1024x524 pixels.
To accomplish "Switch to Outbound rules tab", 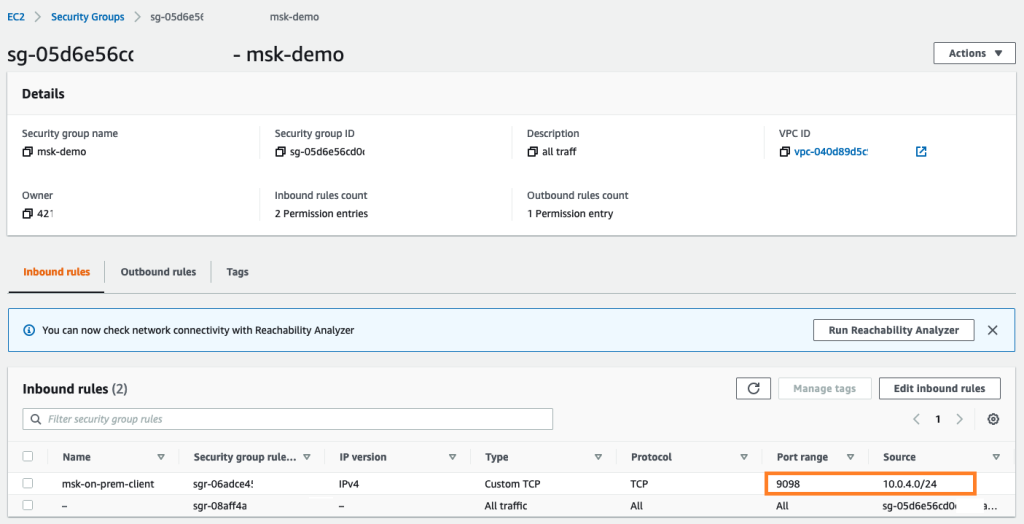I will [x=158, y=272].
